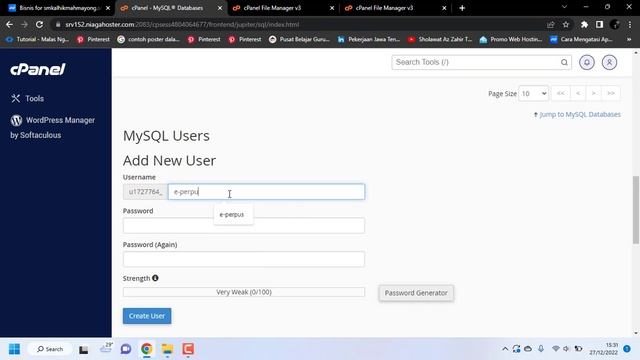Expand the Page Size dropdown
This screenshot has width=640, height=360.
[x=533, y=93]
